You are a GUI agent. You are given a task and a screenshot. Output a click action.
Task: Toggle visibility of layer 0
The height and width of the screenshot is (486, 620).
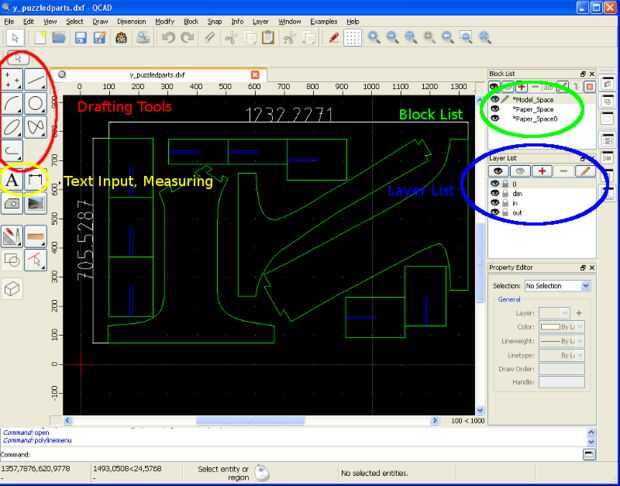495,184
